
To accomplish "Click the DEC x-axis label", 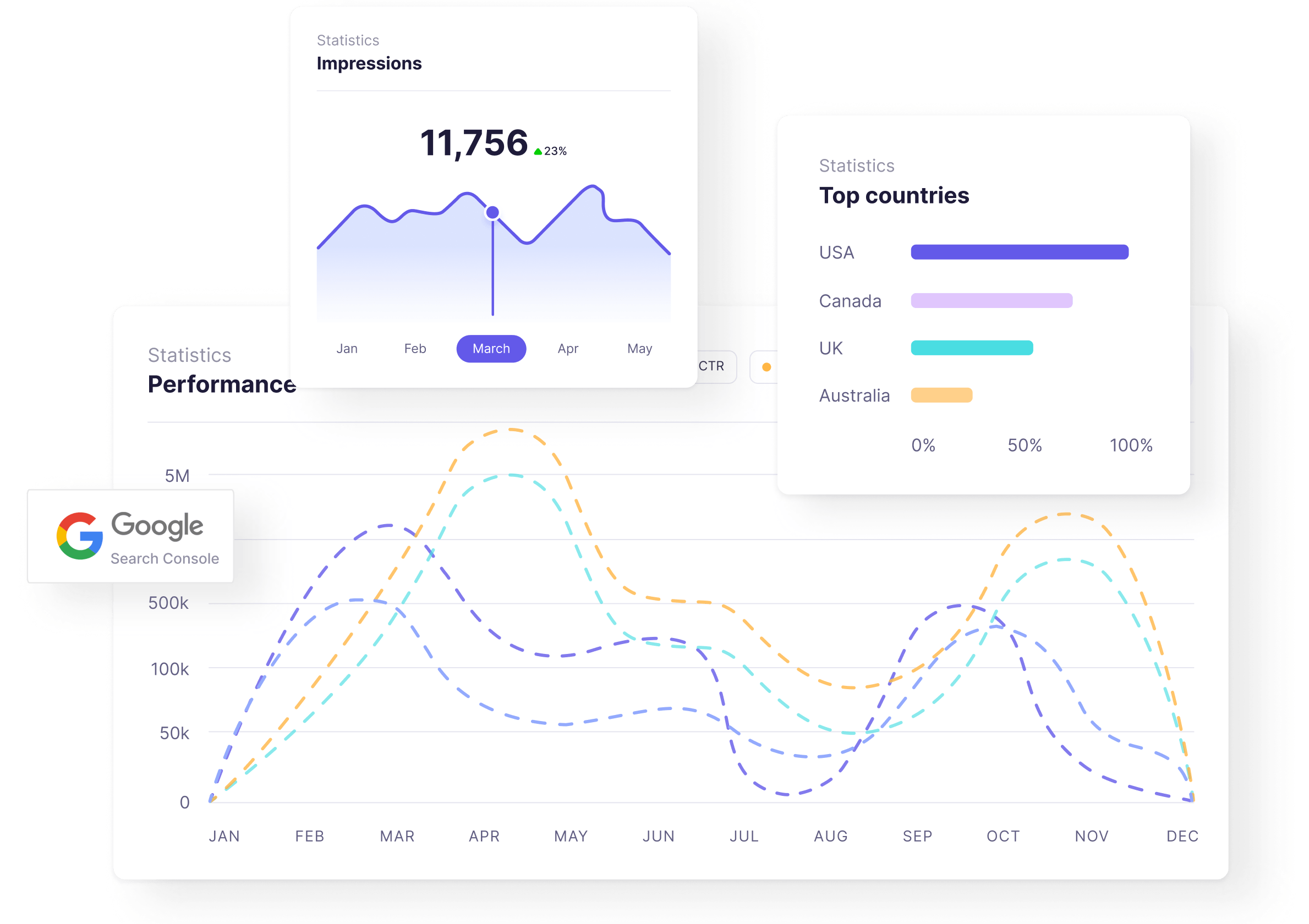I will 1182,836.
